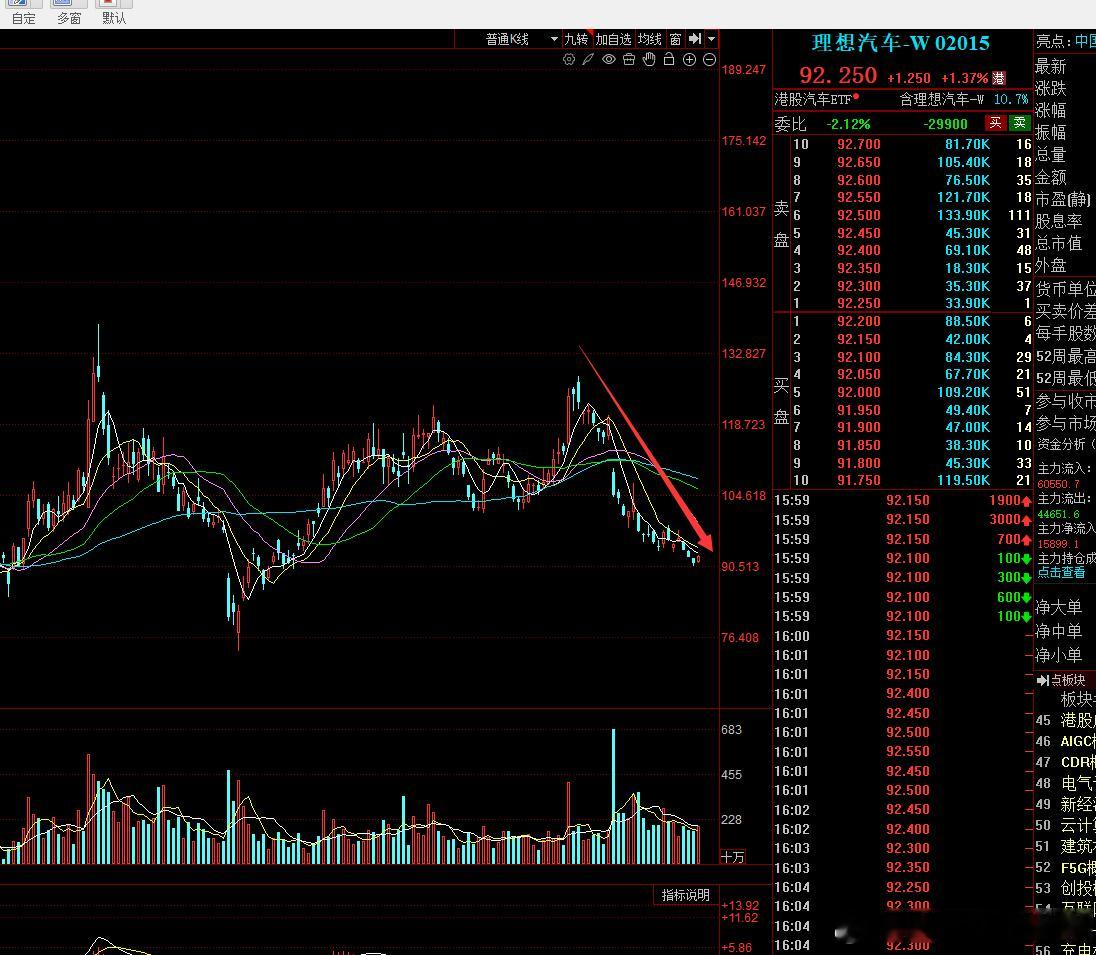Click sell level 6 volume 133.90K
Viewport: 1096px width, 955px height.
[963, 215]
